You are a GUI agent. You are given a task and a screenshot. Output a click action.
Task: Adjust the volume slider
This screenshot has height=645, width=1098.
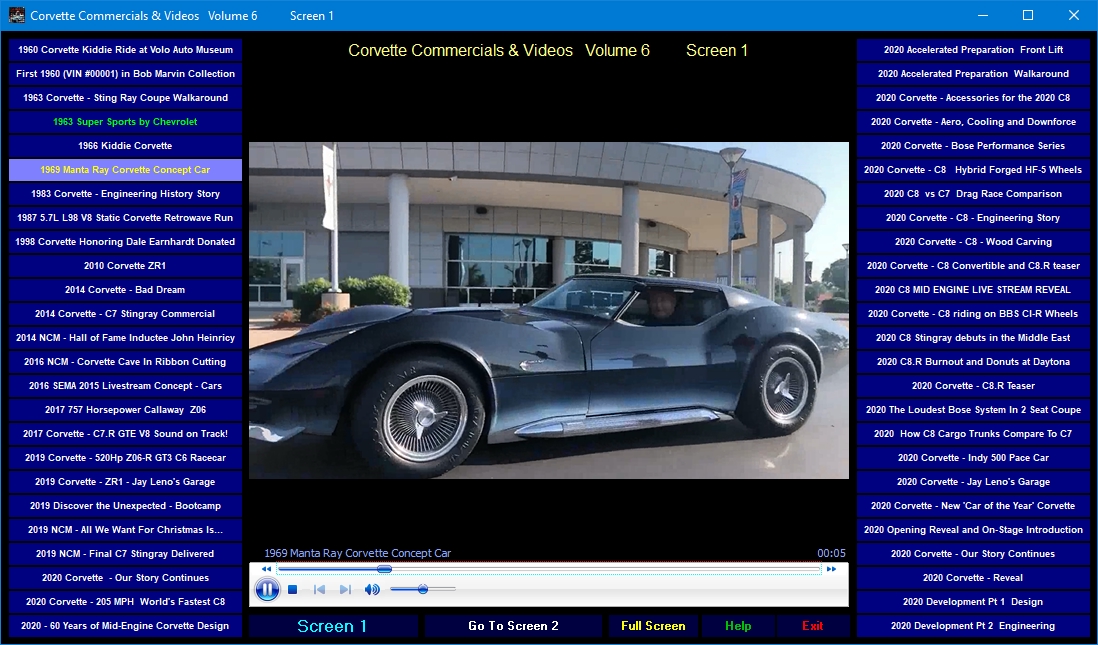pos(423,590)
